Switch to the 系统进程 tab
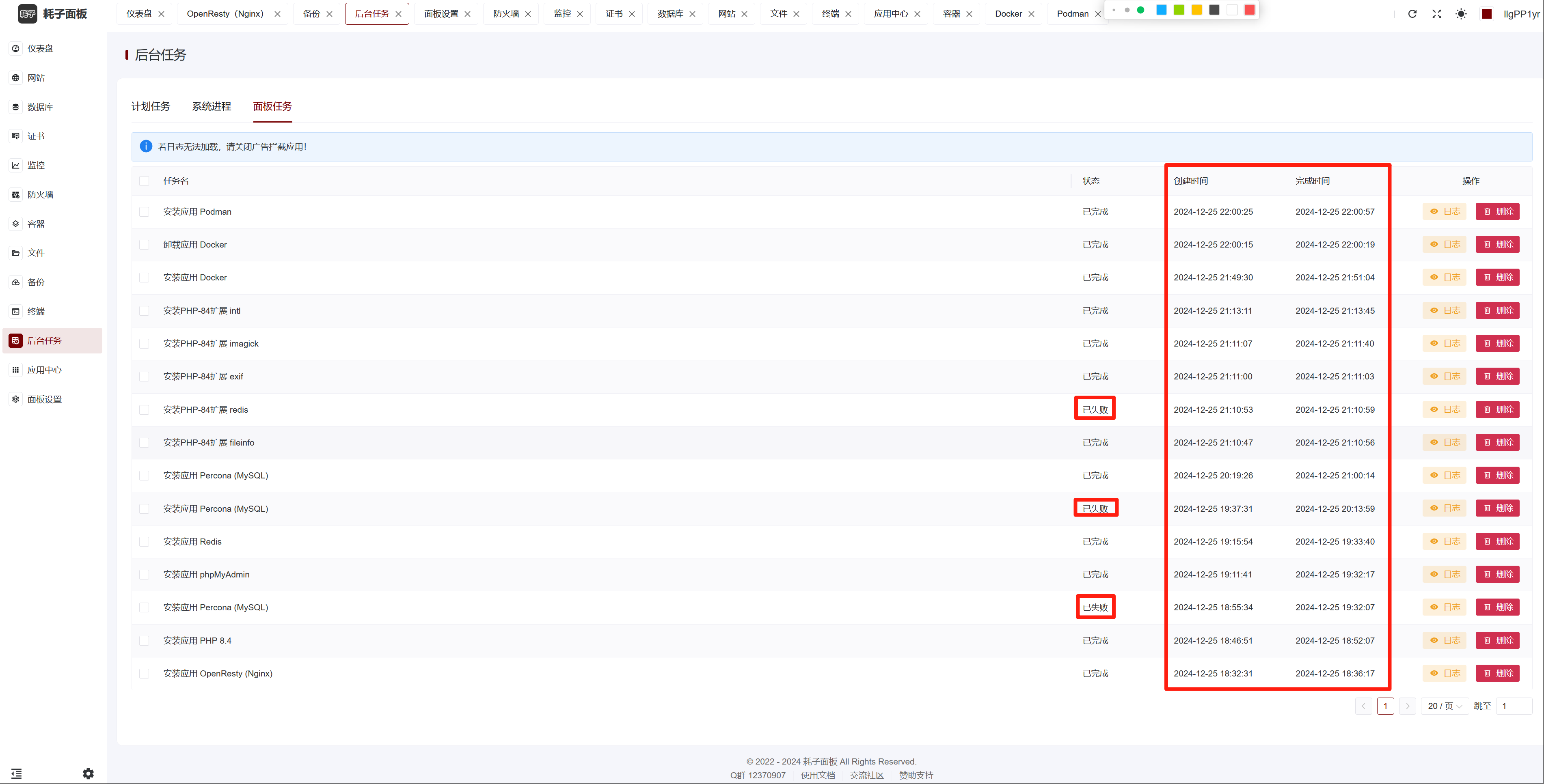Screen dimensions: 1544x784 tap(212, 106)
